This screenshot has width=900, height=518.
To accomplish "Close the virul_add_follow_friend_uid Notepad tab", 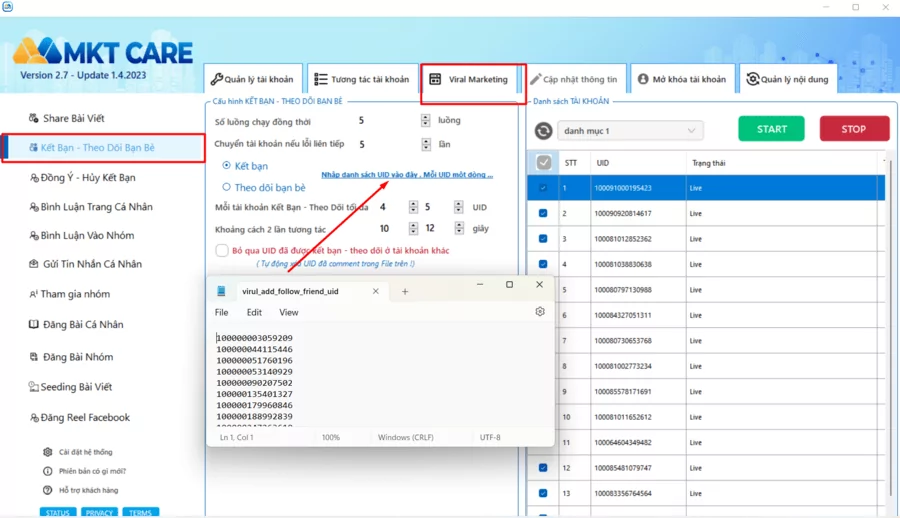I will [375, 291].
